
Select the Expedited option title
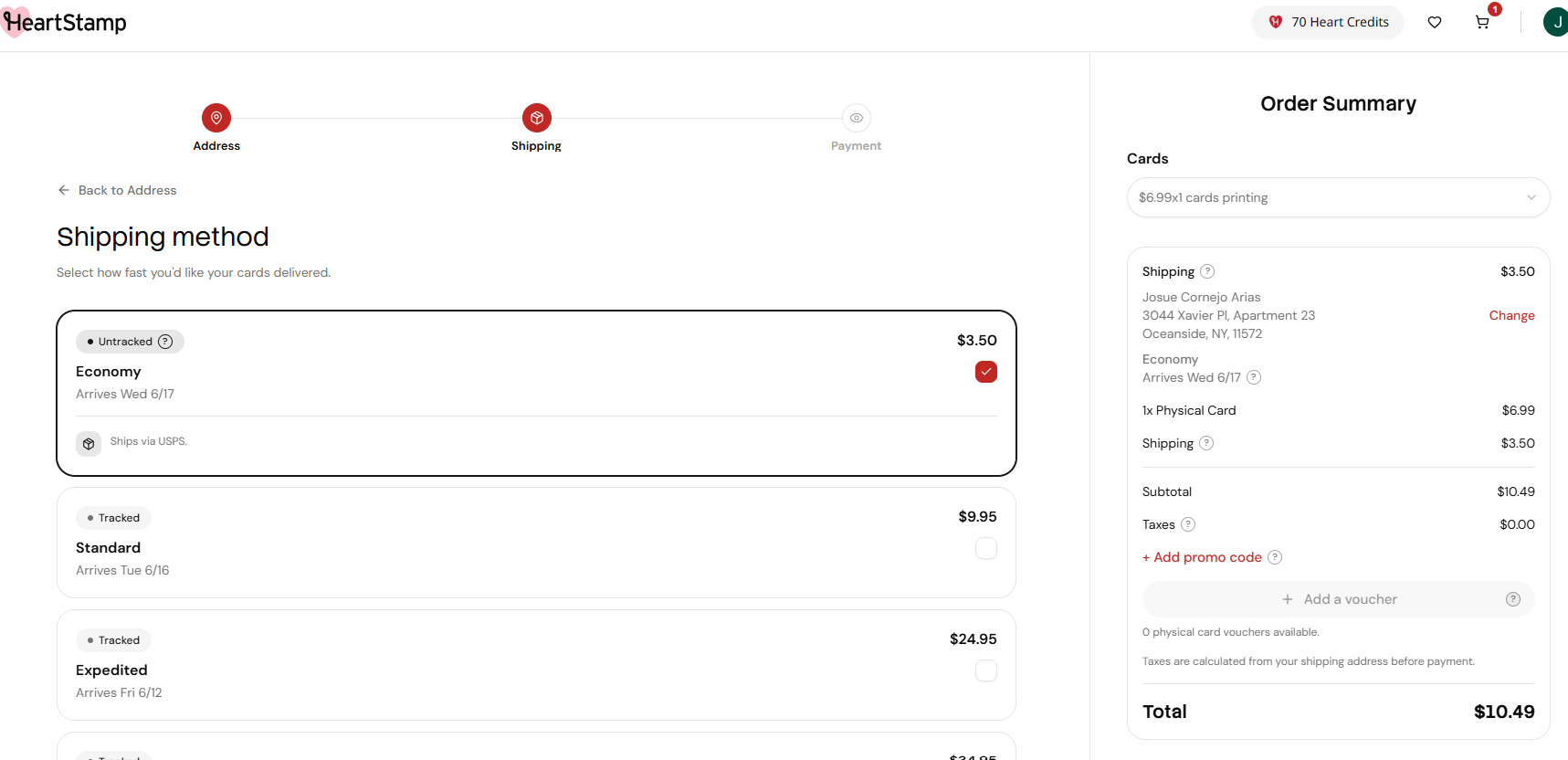pyautogui.click(x=111, y=670)
